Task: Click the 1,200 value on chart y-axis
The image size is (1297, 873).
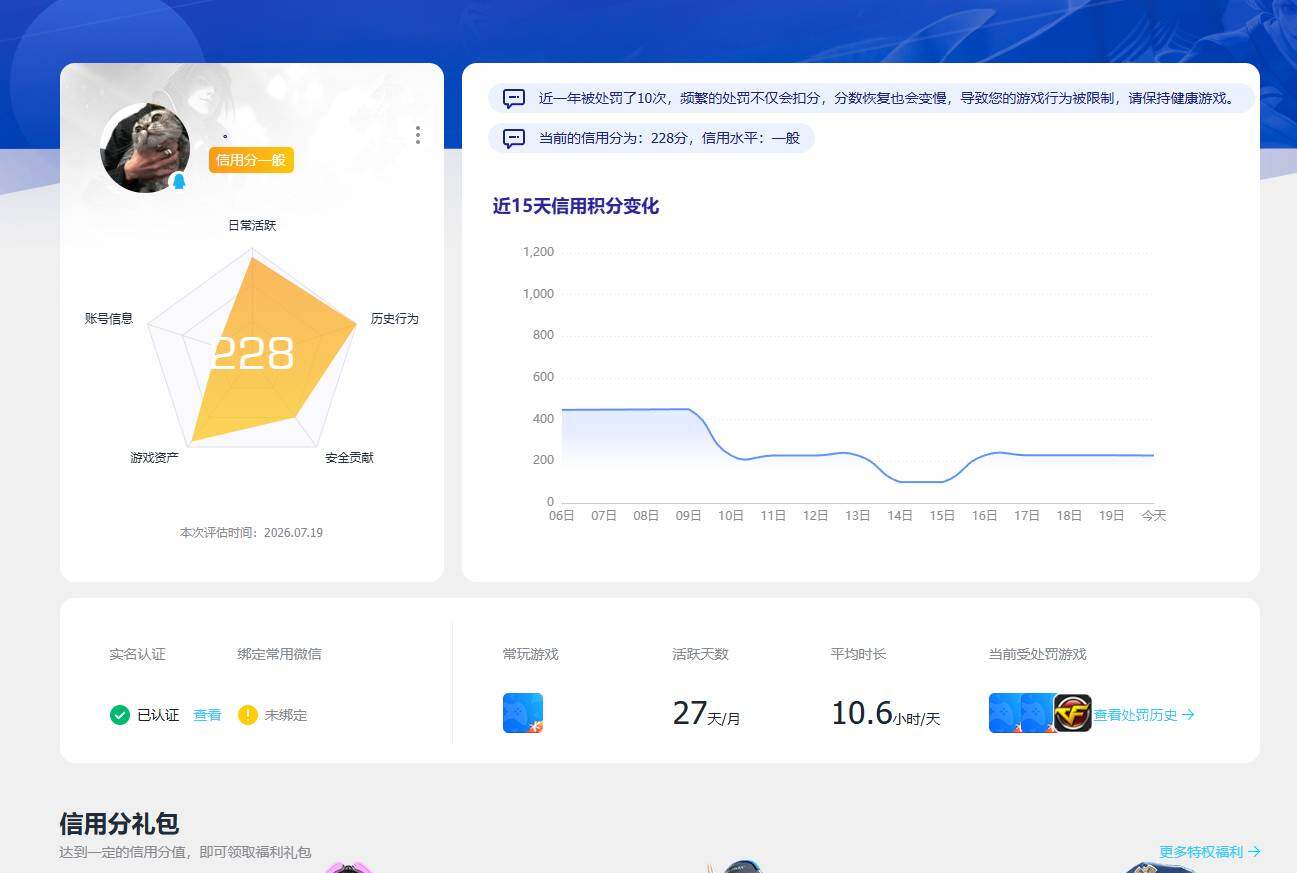Action: (538, 252)
